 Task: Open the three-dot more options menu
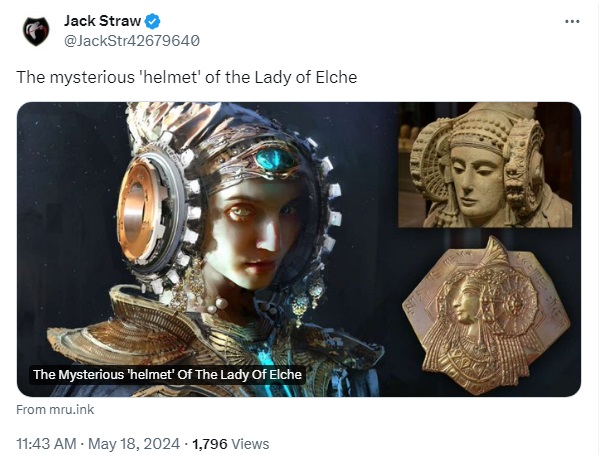pos(572,21)
